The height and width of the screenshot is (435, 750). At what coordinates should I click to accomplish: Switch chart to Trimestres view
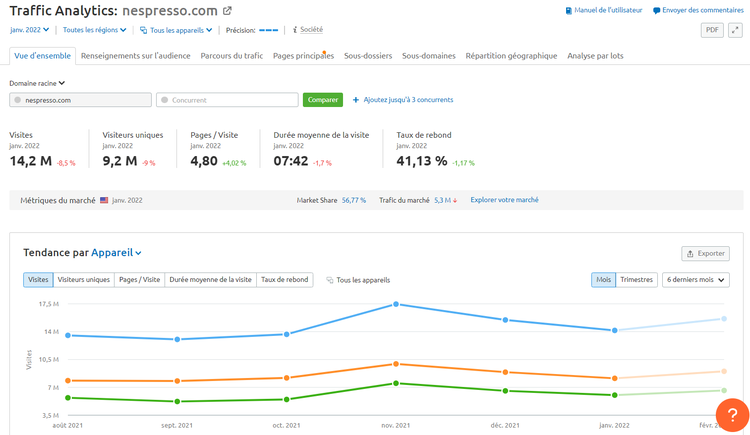[x=636, y=279]
